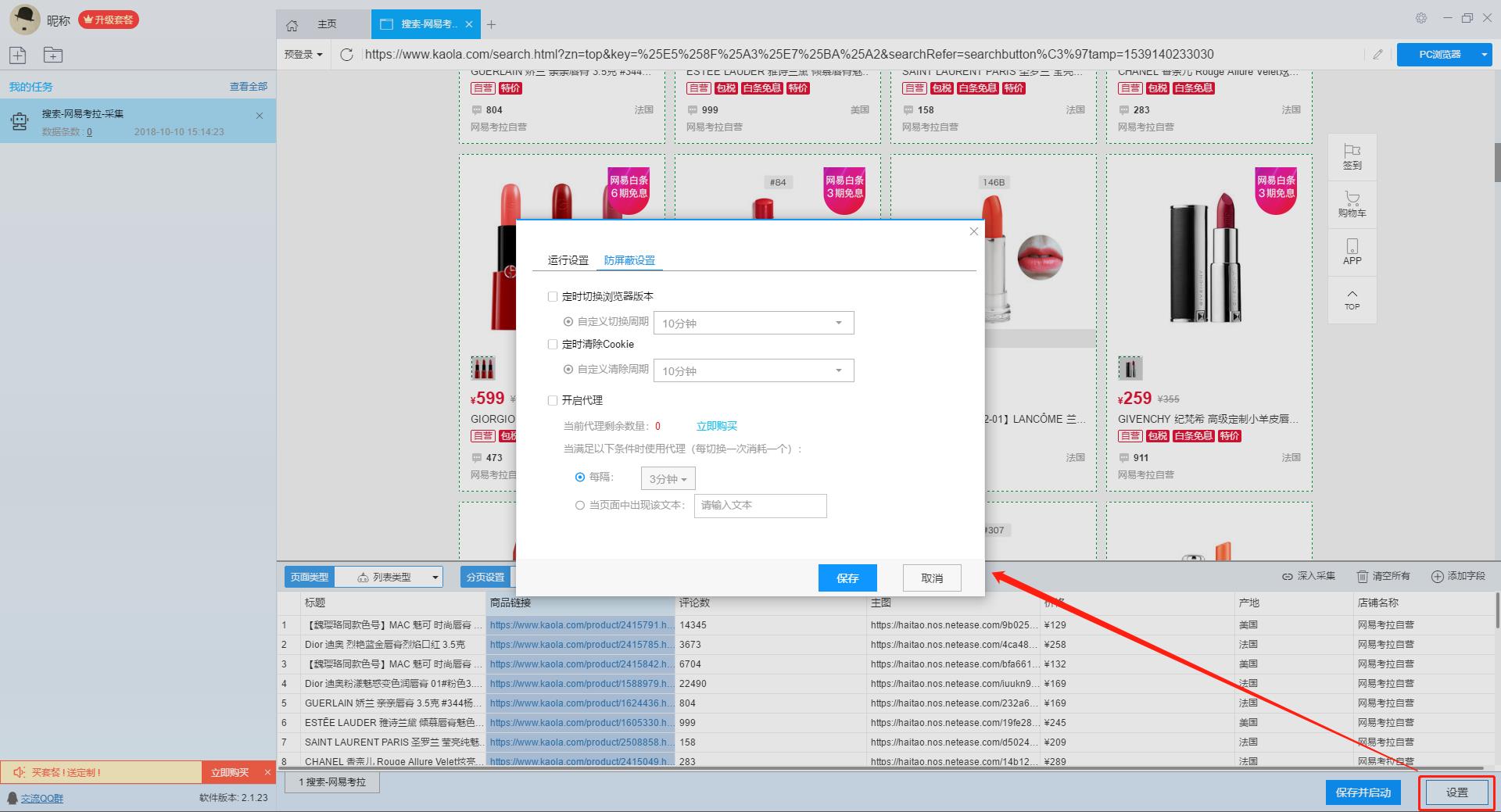Click the 请输入文本 input field
Image resolution: width=1501 pixels, height=812 pixels.
coord(760,506)
